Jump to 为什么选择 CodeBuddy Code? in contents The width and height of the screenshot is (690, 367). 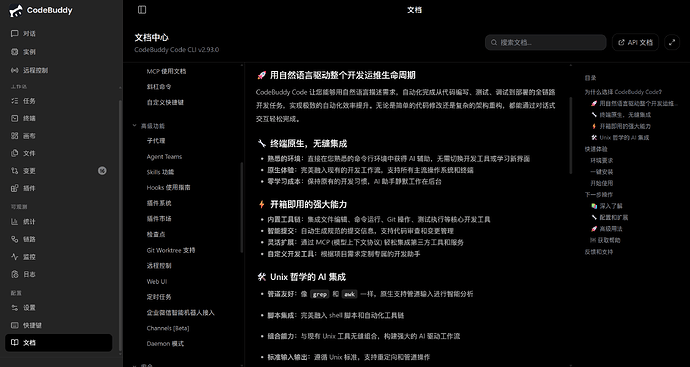click(623, 92)
